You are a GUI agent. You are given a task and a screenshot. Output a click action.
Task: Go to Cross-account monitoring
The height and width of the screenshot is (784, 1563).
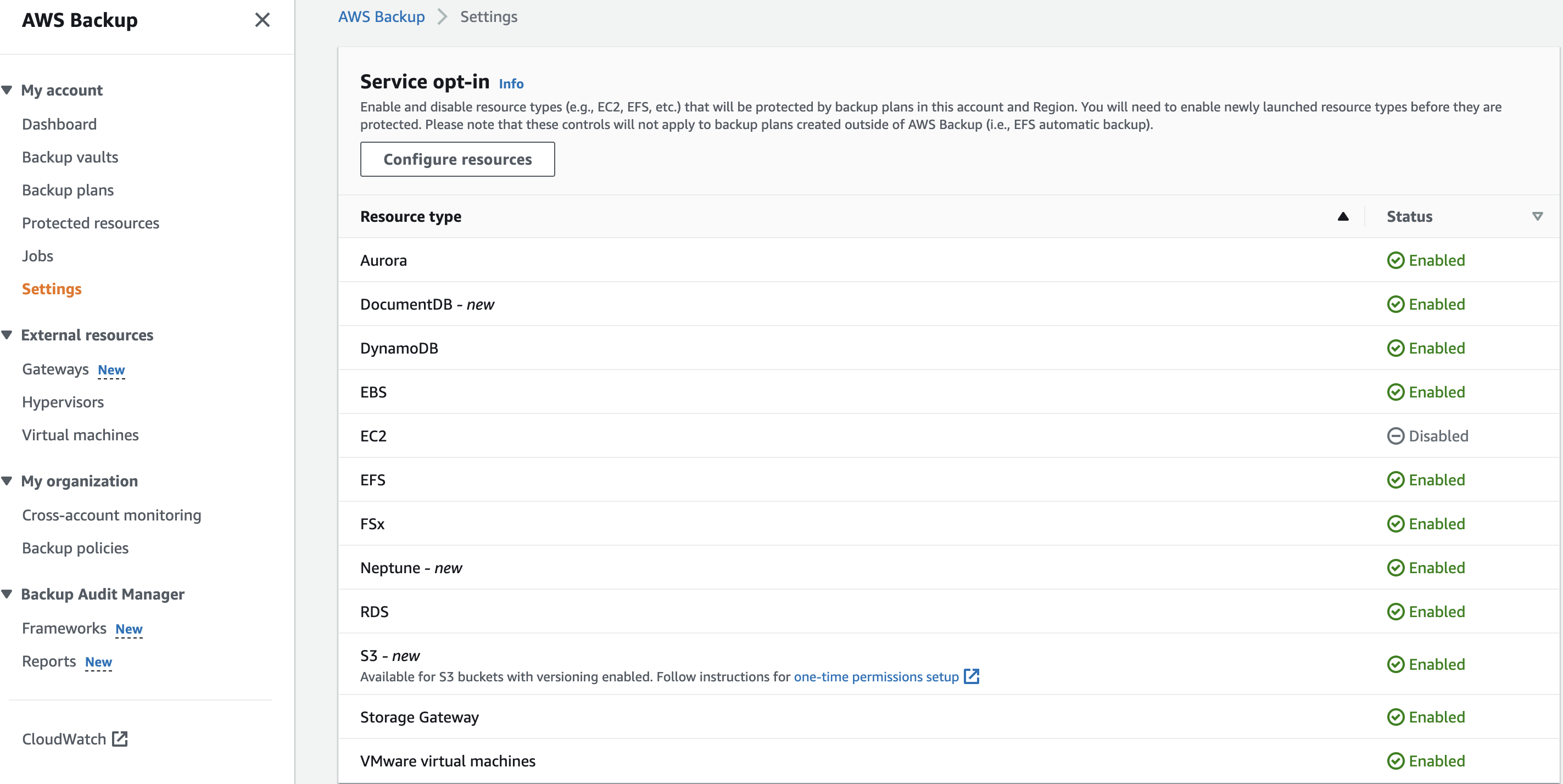[111, 515]
